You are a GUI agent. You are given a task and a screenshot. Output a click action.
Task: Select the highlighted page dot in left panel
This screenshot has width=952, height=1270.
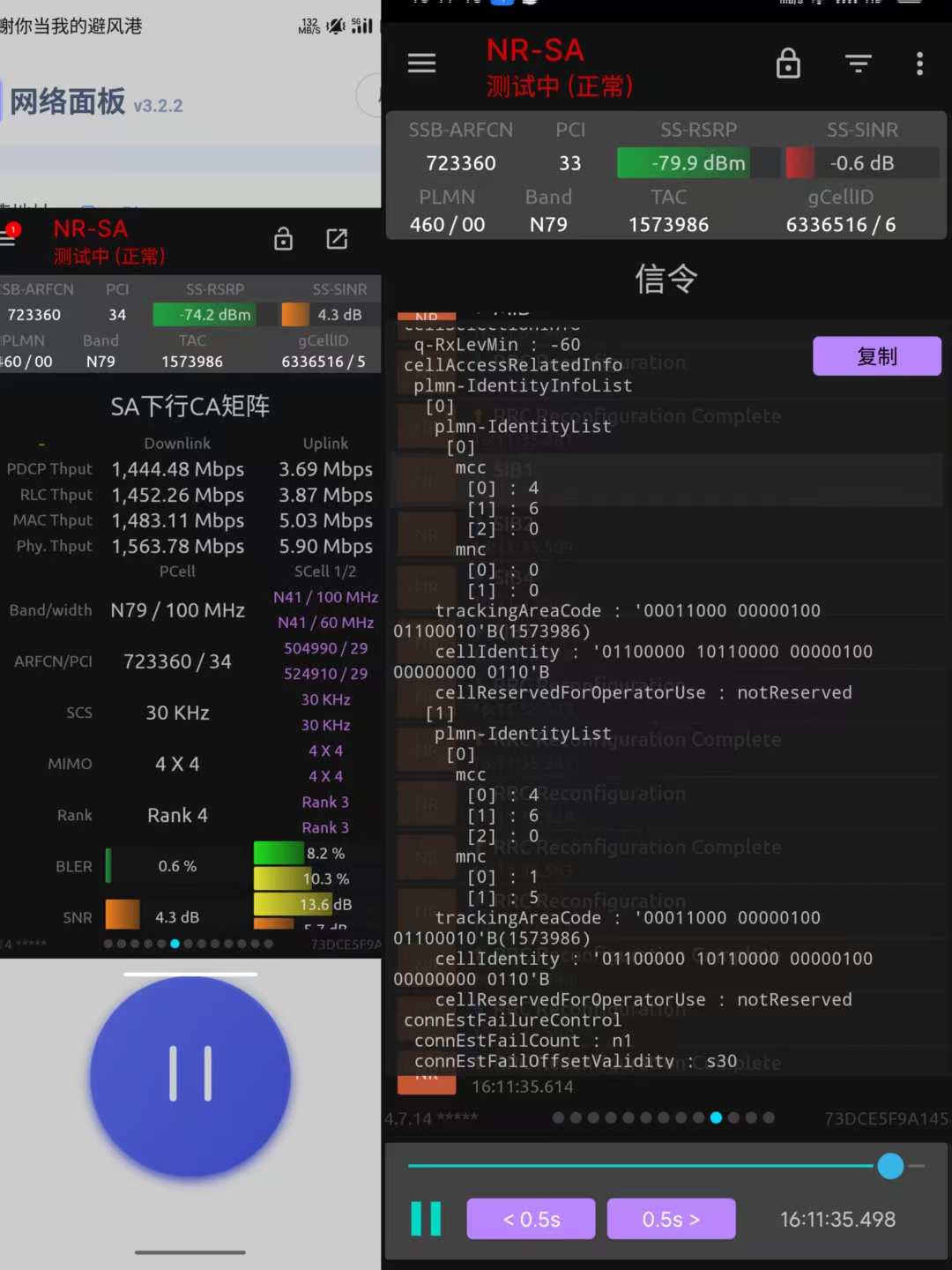[x=175, y=944]
